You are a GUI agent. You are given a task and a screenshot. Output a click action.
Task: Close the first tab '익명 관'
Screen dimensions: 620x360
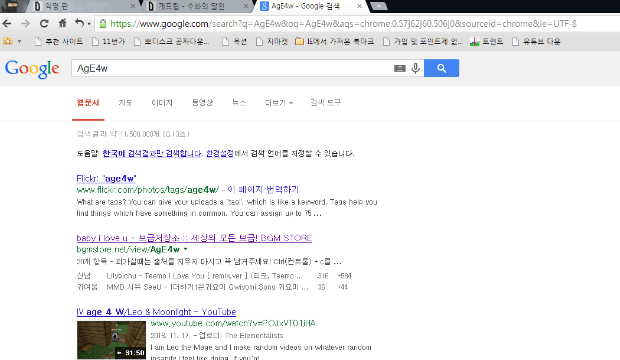pyautogui.click(x=132, y=6)
